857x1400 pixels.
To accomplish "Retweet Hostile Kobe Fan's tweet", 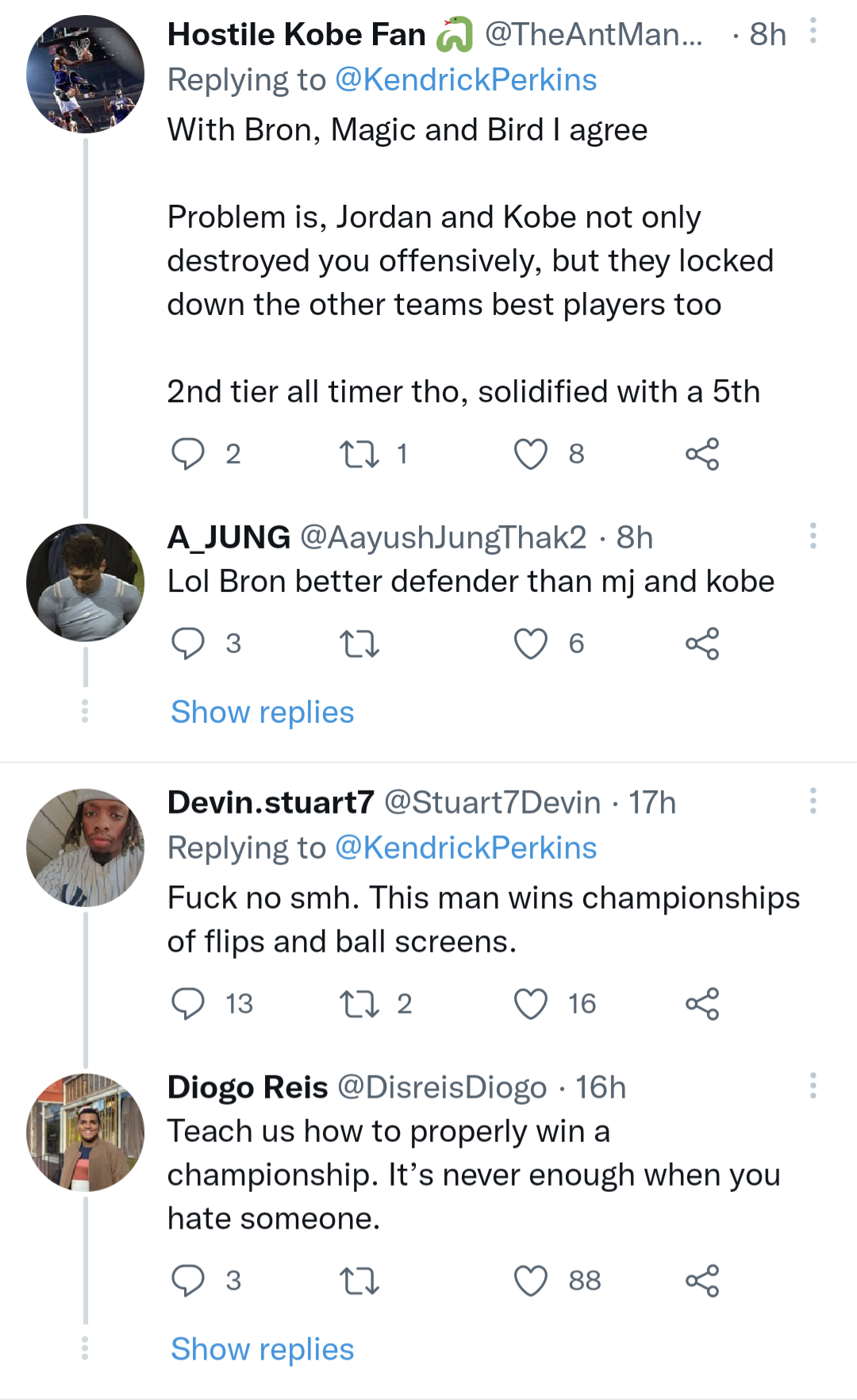I will 359,454.
